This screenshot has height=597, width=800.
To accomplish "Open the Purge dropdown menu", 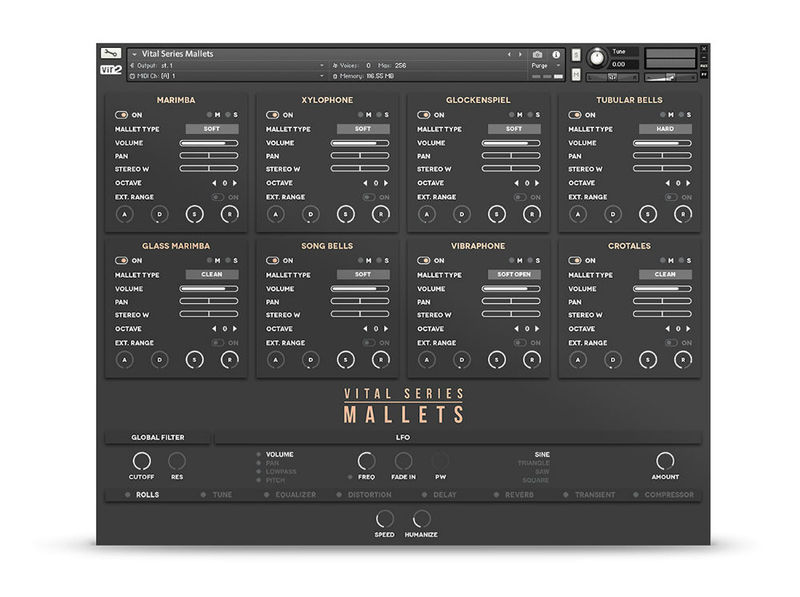I will pos(546,65).
